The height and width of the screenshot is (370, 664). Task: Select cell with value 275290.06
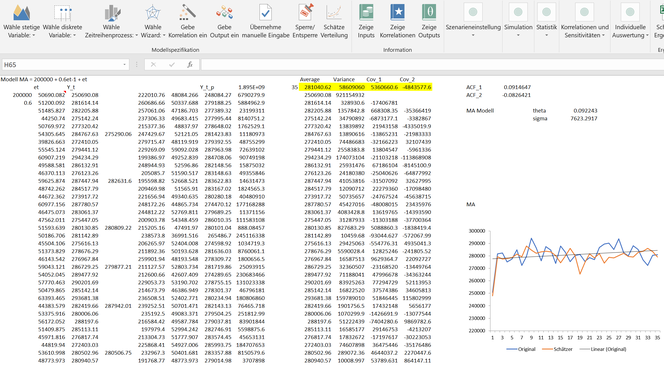[118, 134]
